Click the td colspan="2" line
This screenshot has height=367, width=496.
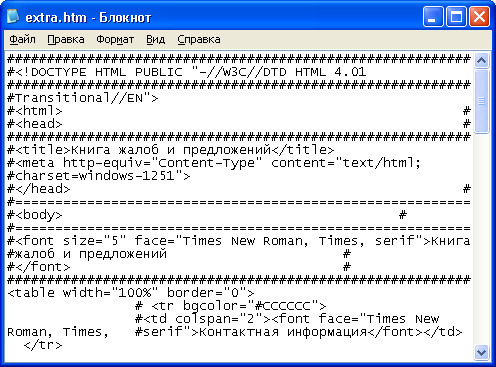(287, 319)
